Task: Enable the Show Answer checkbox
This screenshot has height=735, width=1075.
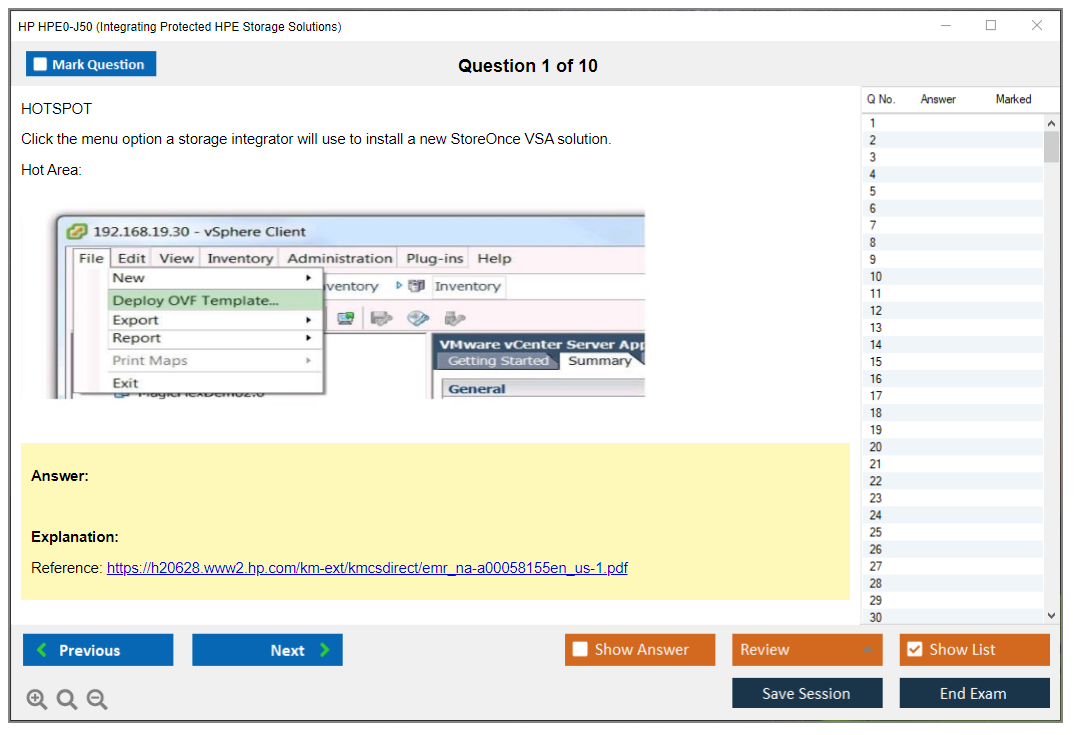Action: (x=580, y=650)
